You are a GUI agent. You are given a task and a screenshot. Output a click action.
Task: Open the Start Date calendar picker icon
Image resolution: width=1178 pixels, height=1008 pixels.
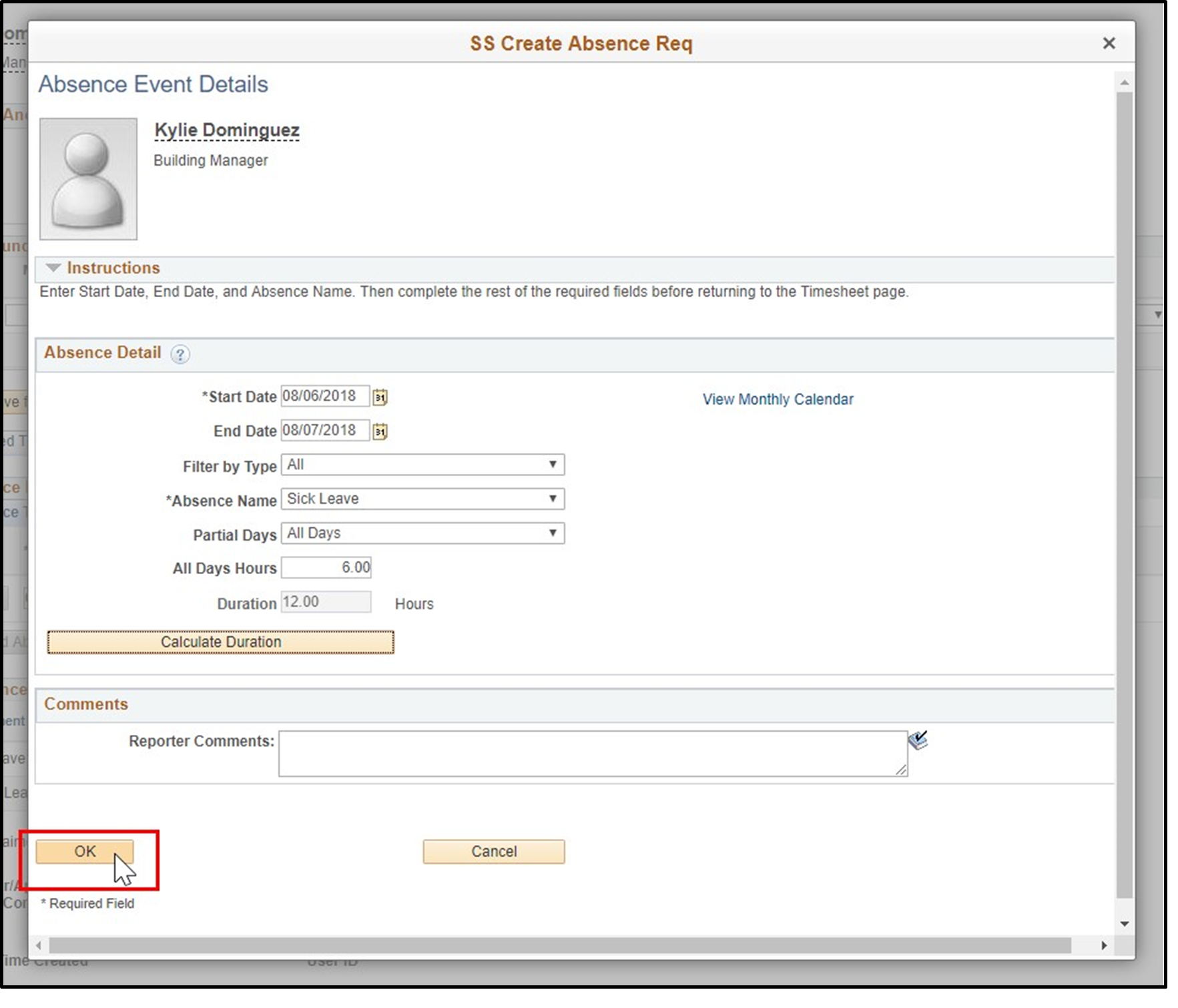pyautogui.click(x=380, y=397)
